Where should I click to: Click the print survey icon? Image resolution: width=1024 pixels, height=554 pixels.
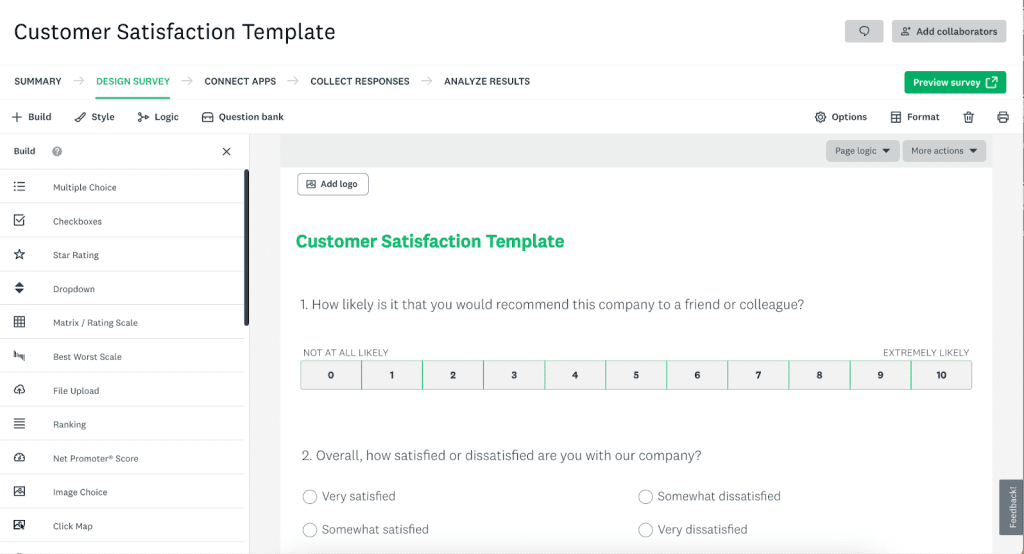click(x=1002, y=117)
